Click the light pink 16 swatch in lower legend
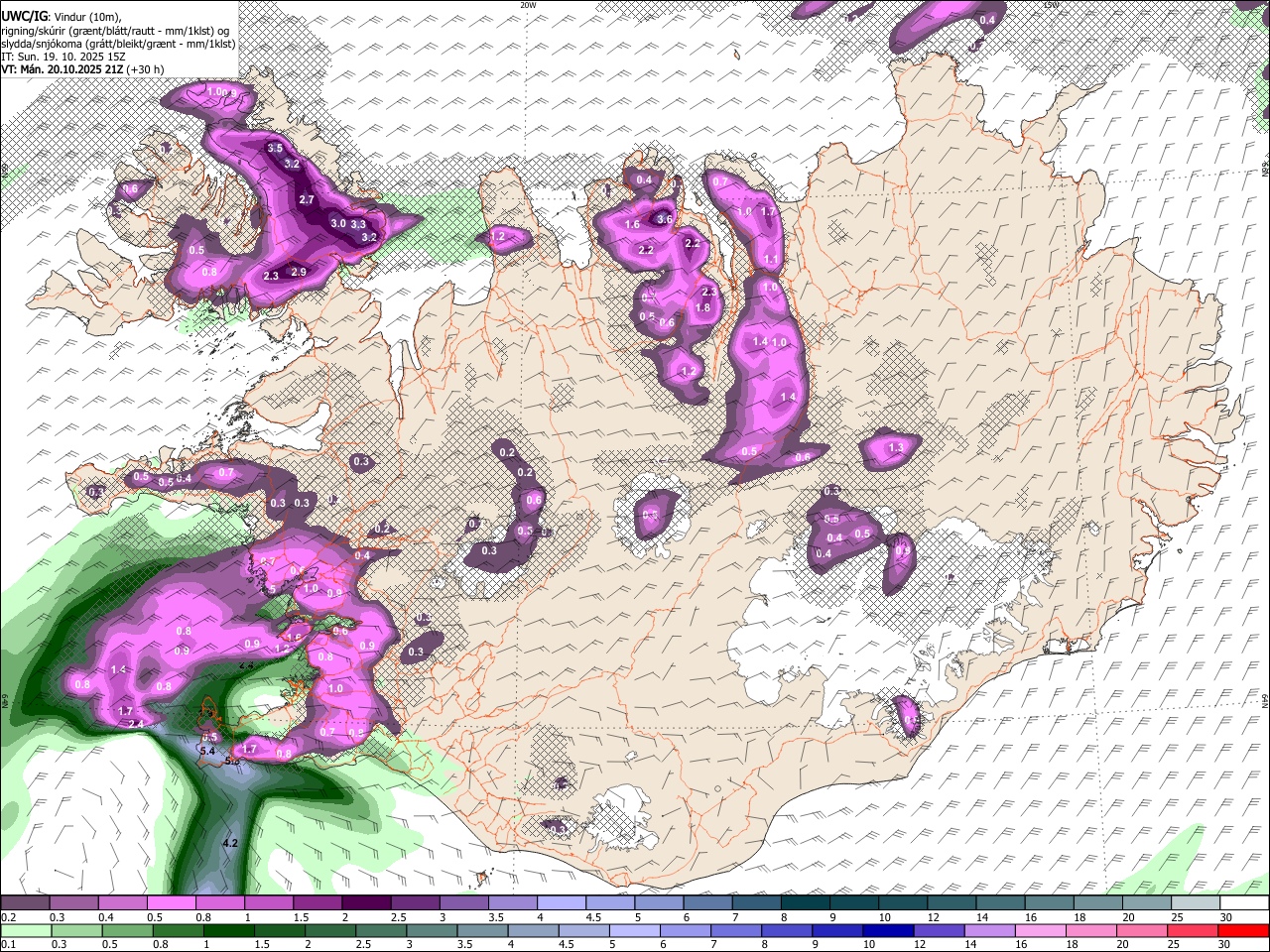Viewport: 1270px width, 952px height. (1041, 931)
